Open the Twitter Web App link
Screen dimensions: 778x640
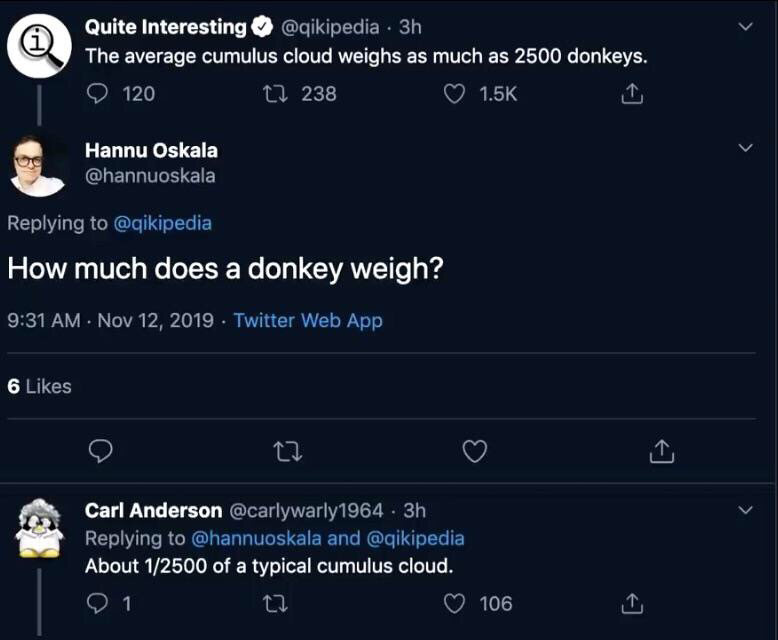click(x=308, y=321)
